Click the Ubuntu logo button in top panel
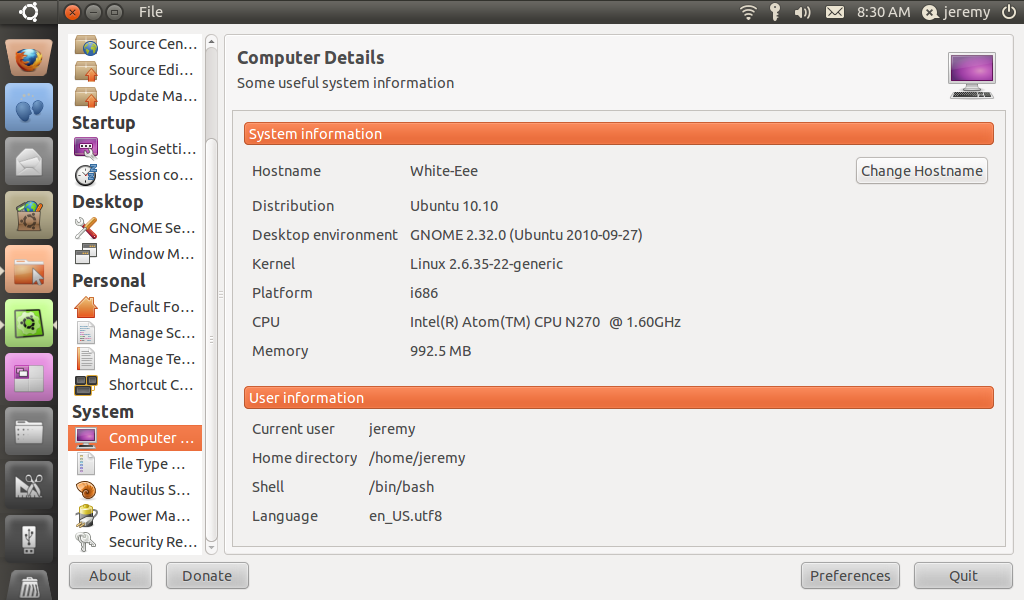The width and height of the screenshot is (1024, 600). click(x=29, y=12)
